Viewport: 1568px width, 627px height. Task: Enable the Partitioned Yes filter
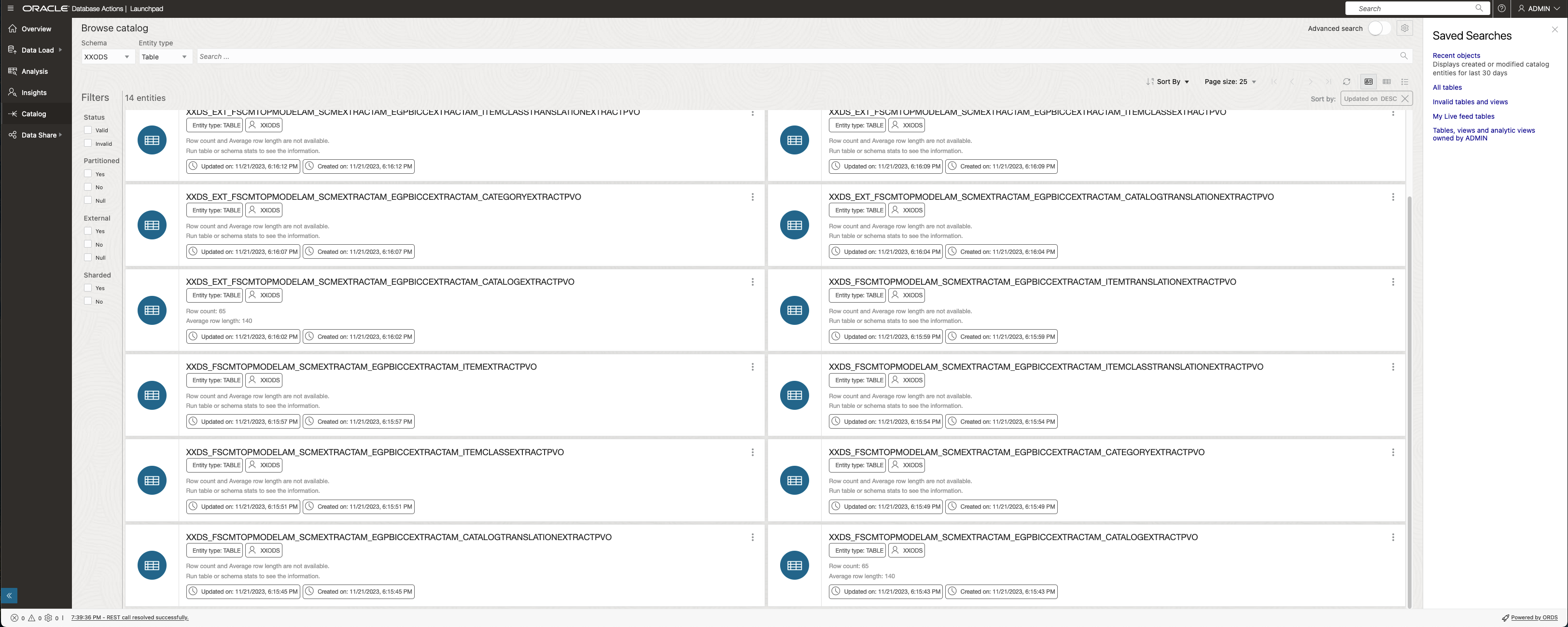click(88, 173)
